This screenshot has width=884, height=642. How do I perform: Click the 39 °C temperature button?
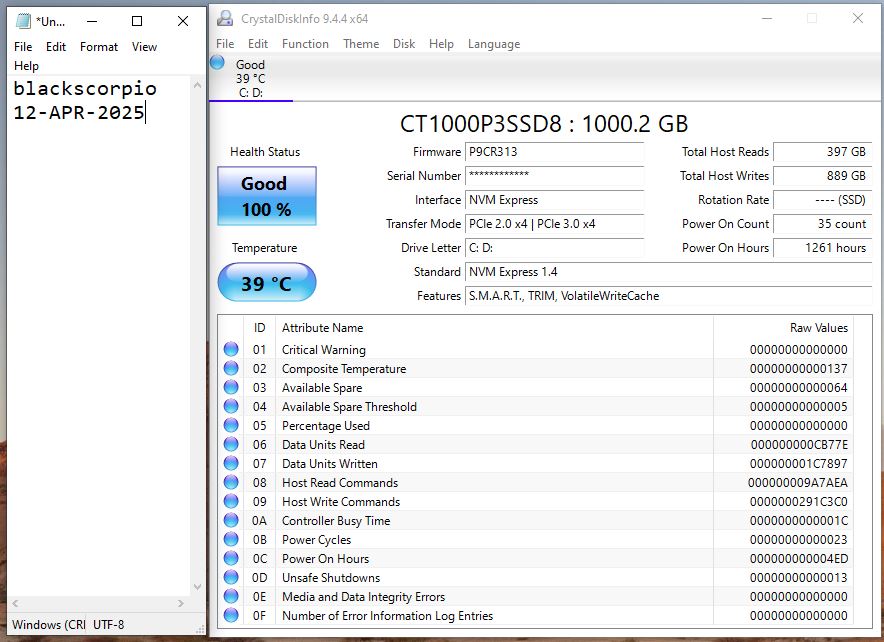pyautogui.click(x=267, y=282)
